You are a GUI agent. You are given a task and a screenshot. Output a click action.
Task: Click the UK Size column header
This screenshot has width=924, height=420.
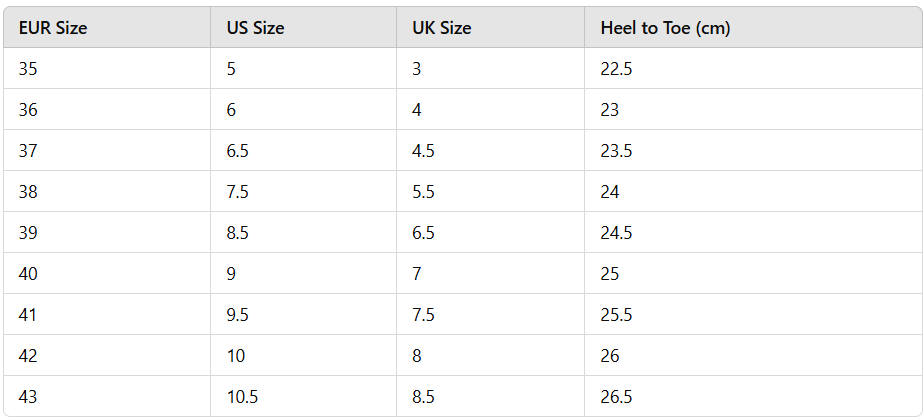[x=441, y=28]
